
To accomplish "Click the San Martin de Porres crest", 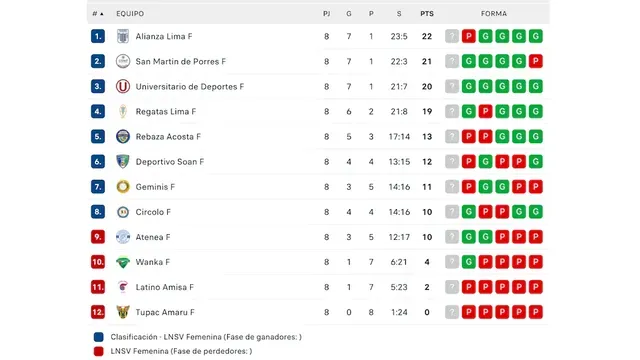I will click(x=123, y=61).
